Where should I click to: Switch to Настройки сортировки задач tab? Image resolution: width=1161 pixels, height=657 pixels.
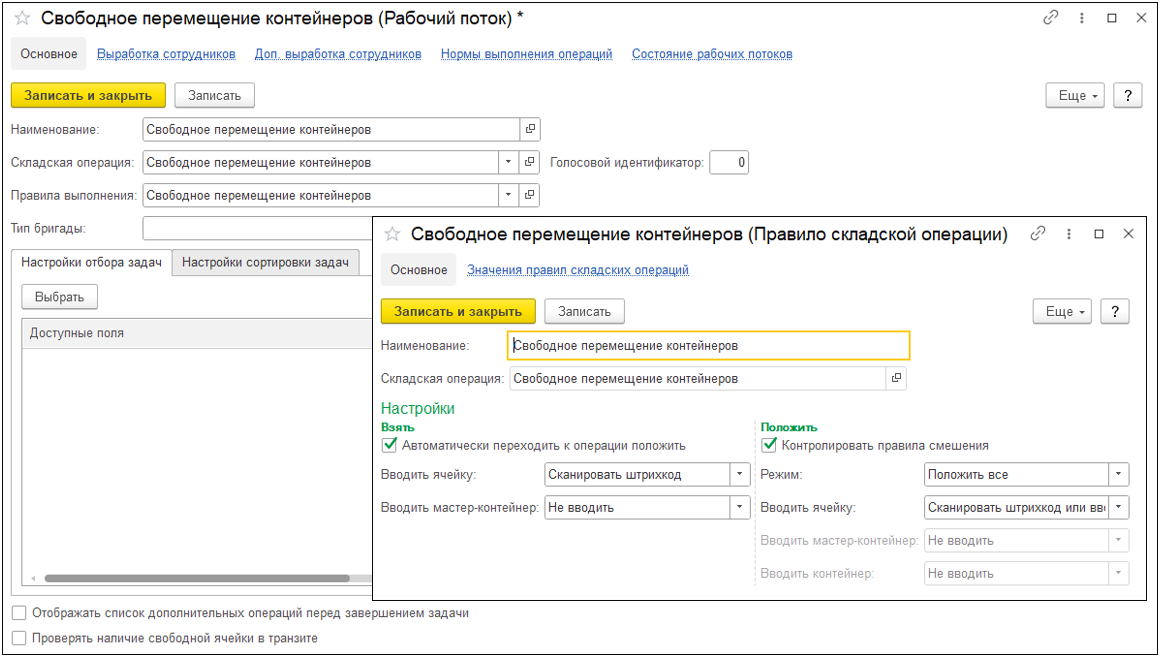[265, 262]
